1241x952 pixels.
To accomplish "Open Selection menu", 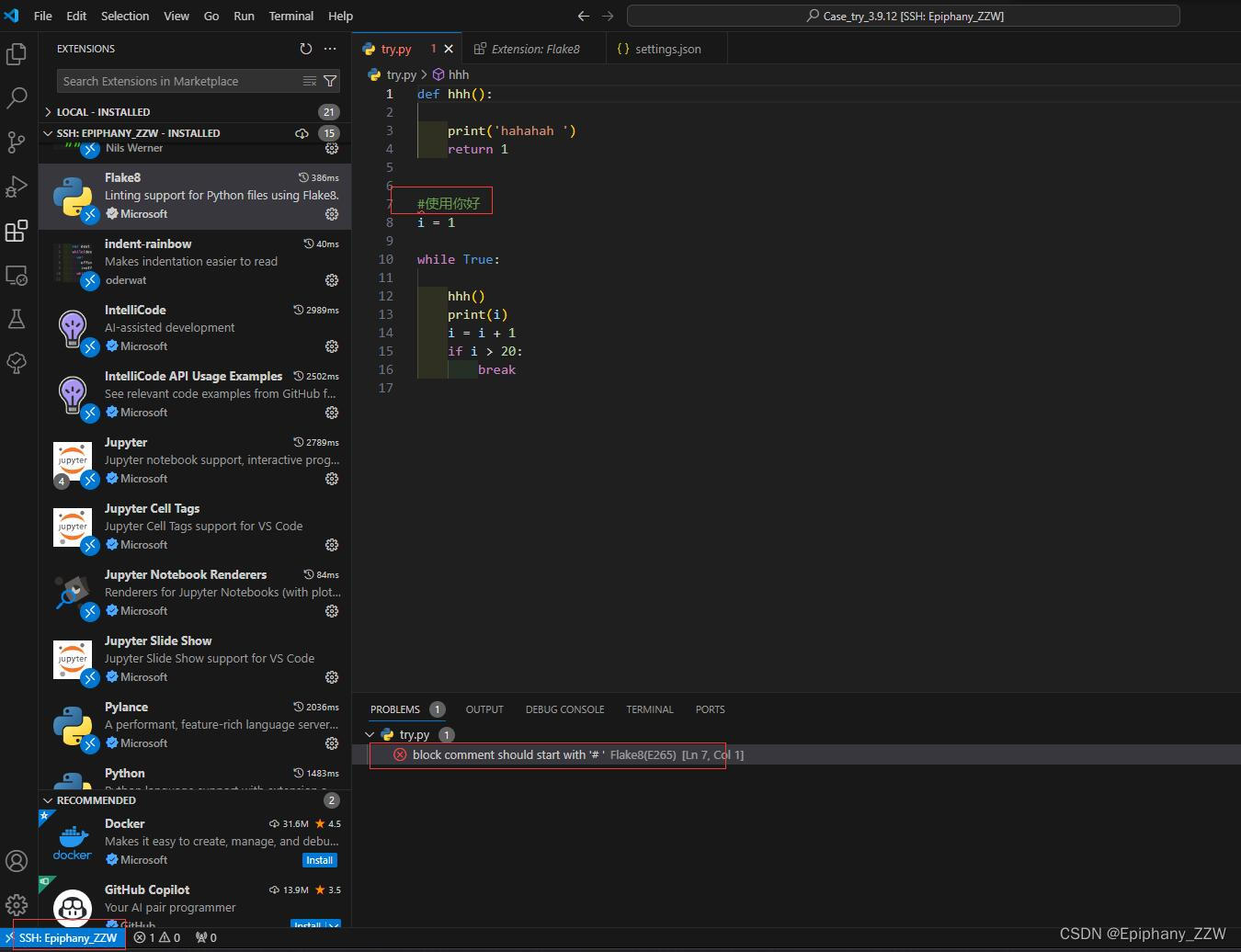I will [125, 16].
